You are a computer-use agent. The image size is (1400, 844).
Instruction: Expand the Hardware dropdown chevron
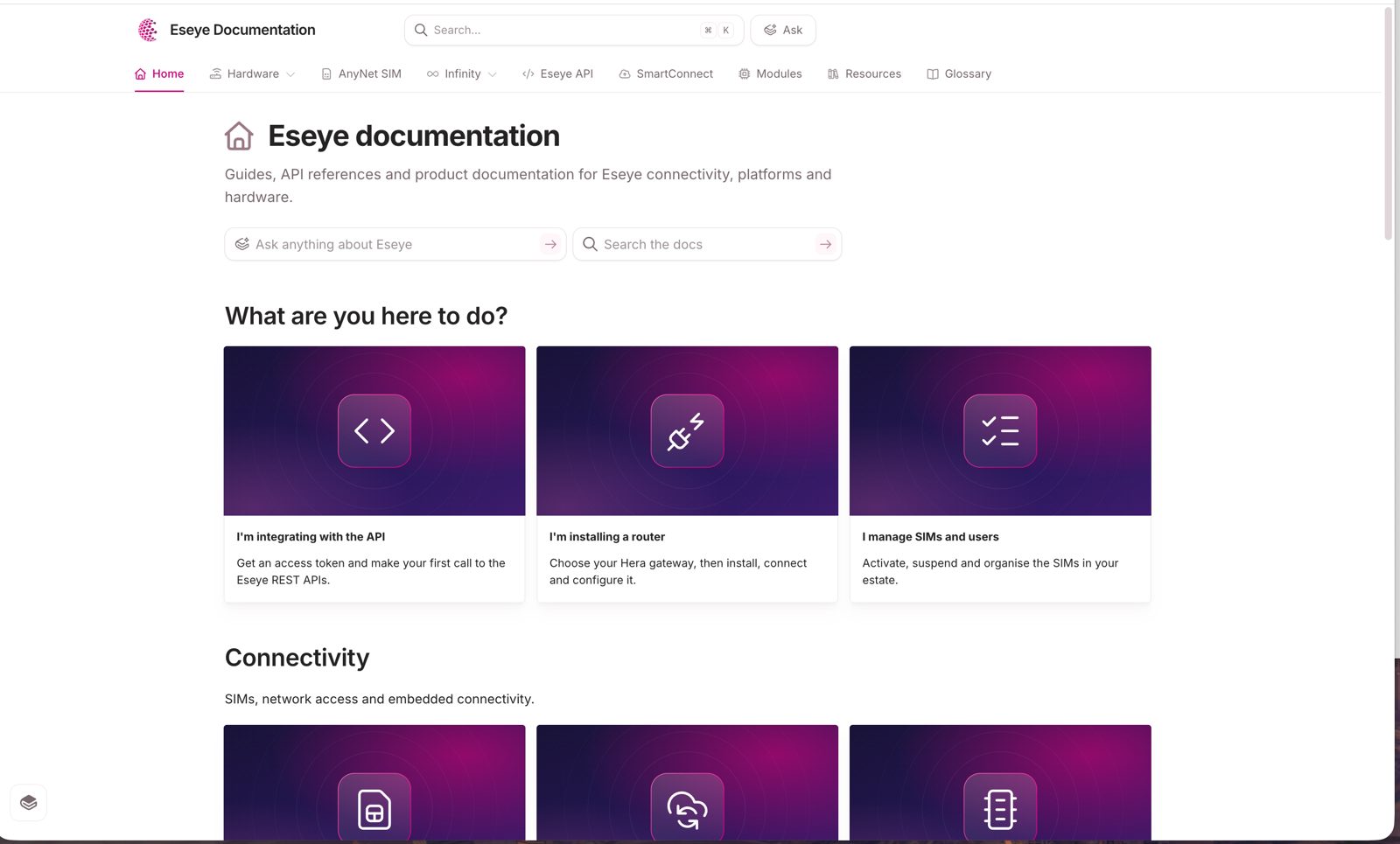pyautogui.click(x=290, y=74)
